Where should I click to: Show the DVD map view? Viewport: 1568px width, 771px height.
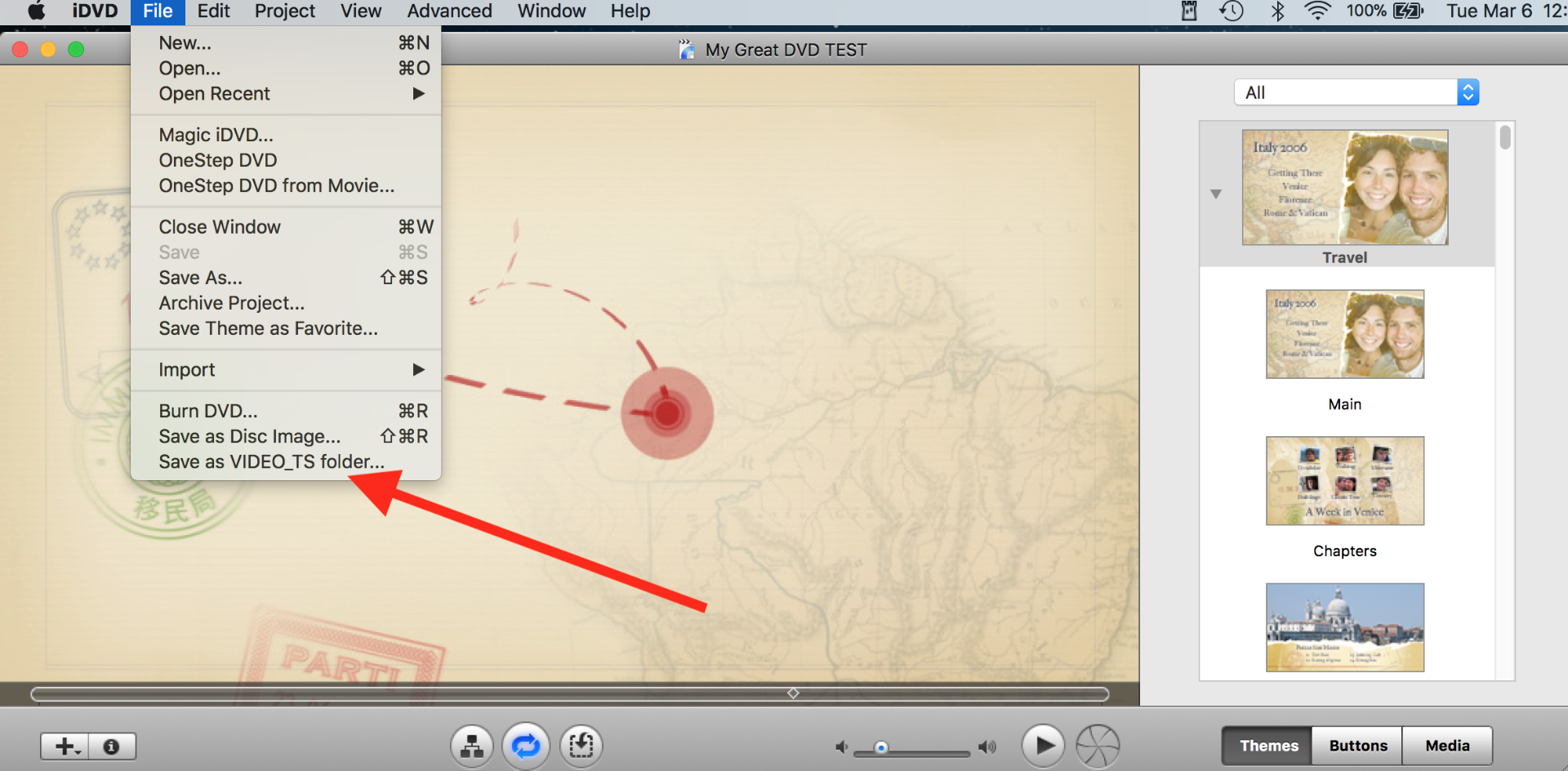click(x=472, y=746)
